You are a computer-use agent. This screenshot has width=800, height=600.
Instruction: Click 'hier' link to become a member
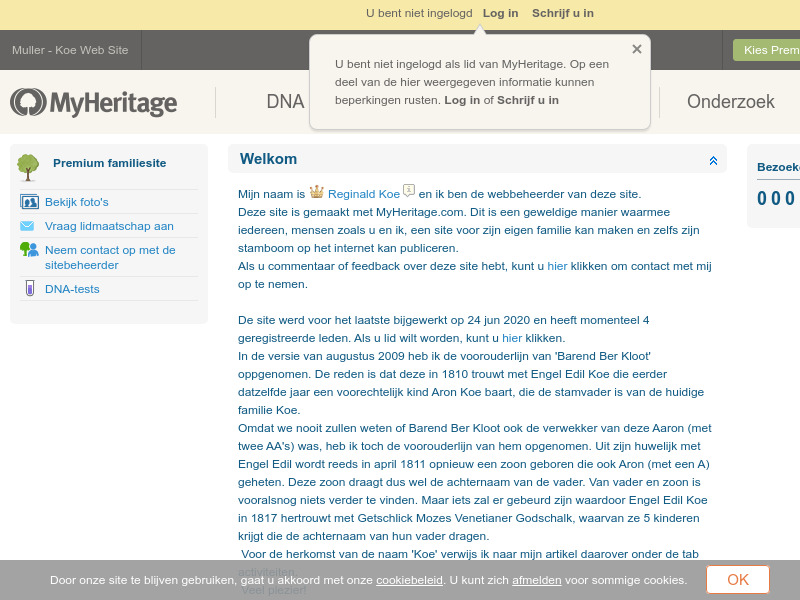click(x=512, y=338)
